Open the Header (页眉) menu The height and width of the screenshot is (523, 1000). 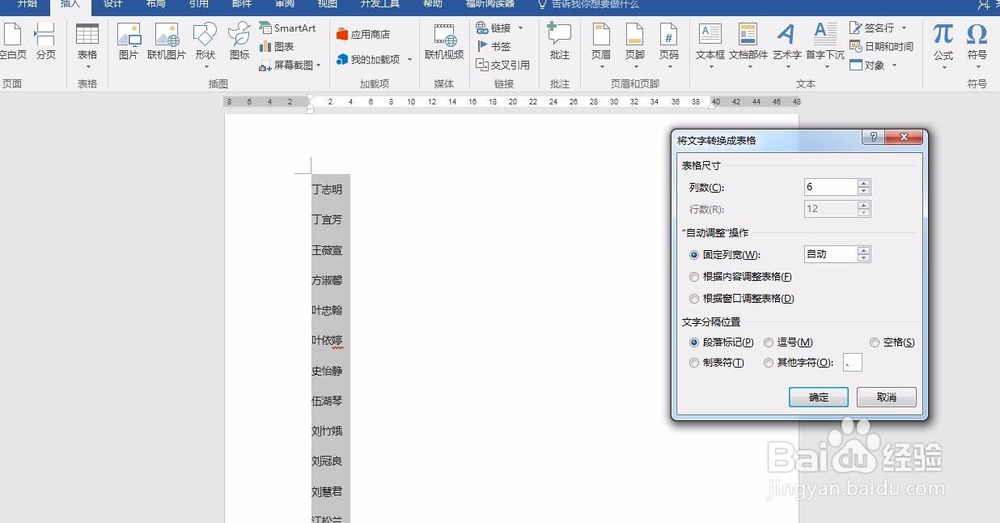601,45
